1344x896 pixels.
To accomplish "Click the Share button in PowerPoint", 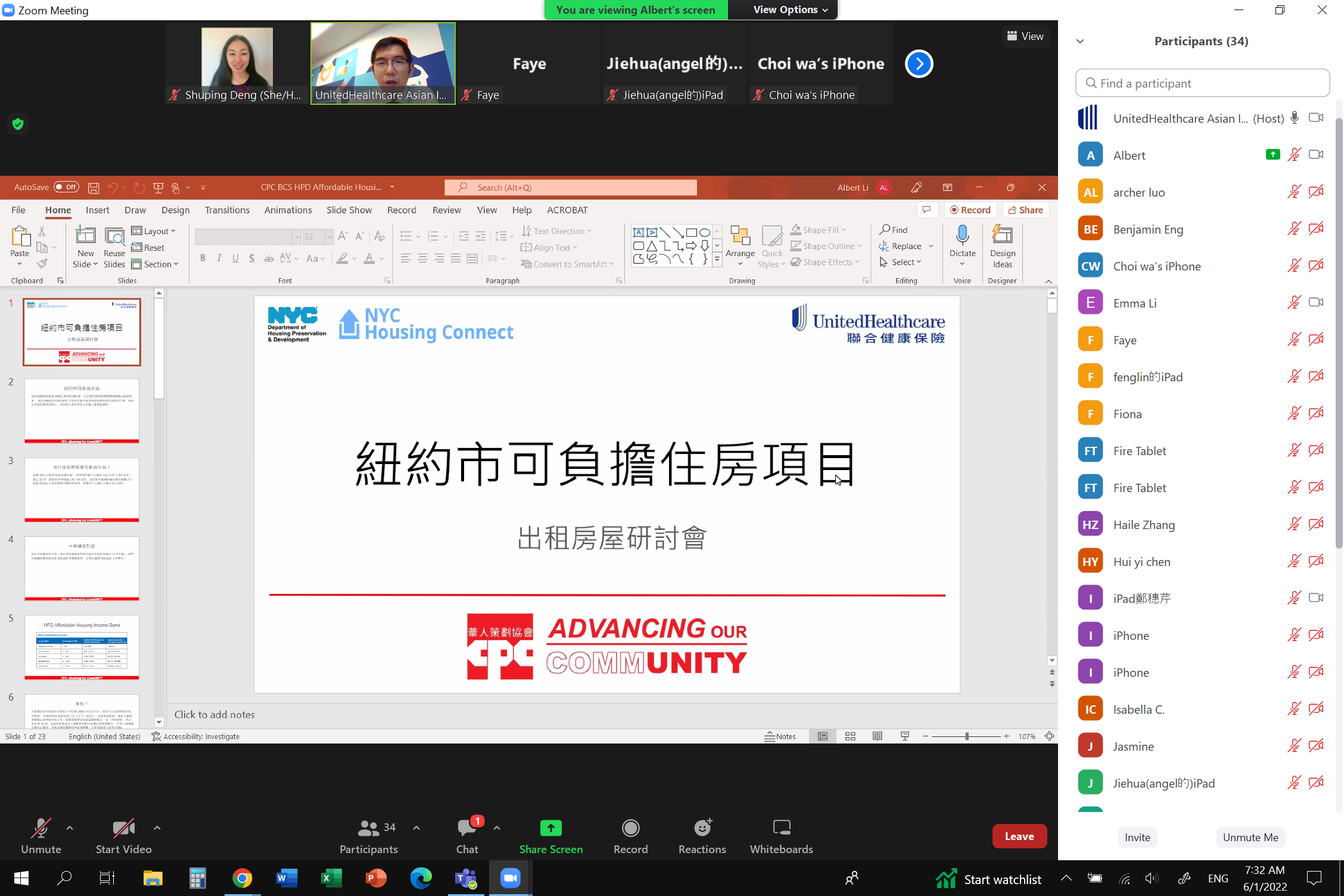I will pos(1026,210).
